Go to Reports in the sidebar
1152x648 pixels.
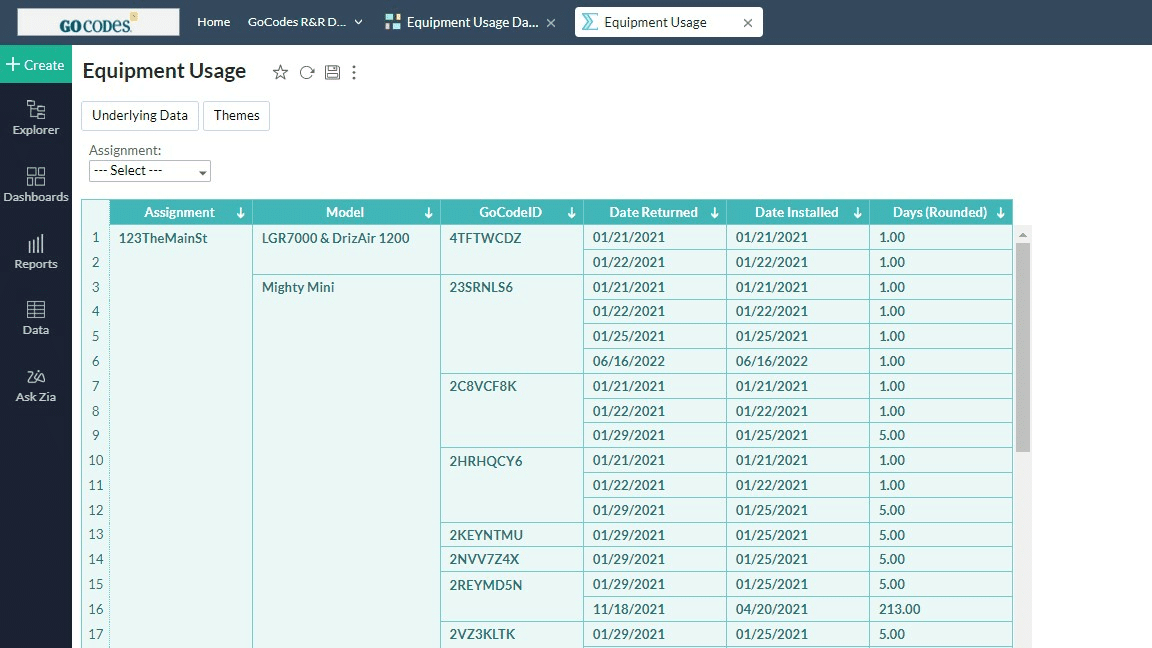[x=36, y=251]
